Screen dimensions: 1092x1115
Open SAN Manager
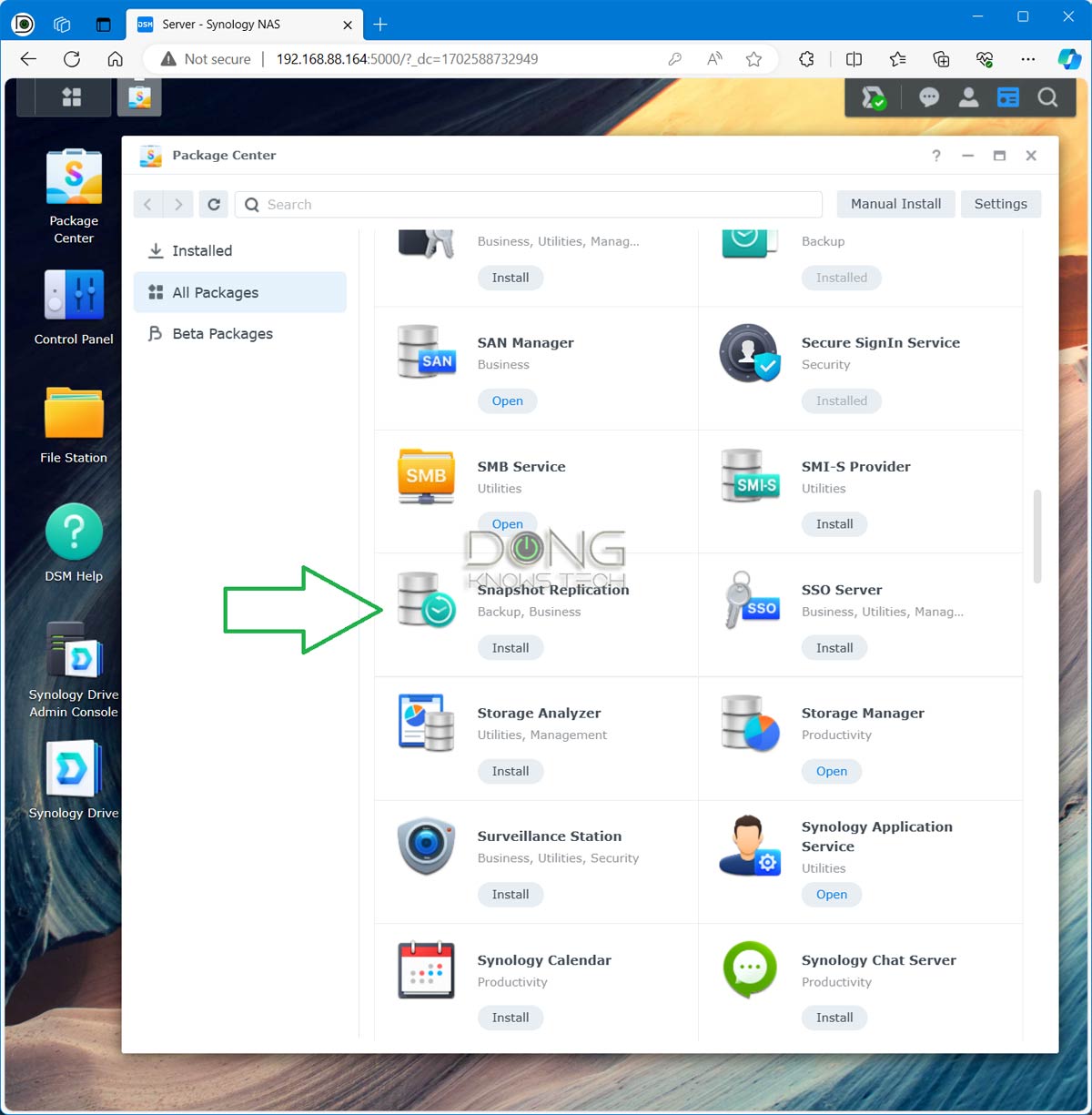(x=508, y=400)
